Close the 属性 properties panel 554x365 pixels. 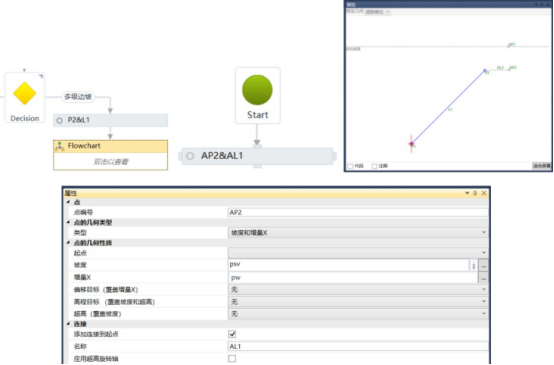484,193
